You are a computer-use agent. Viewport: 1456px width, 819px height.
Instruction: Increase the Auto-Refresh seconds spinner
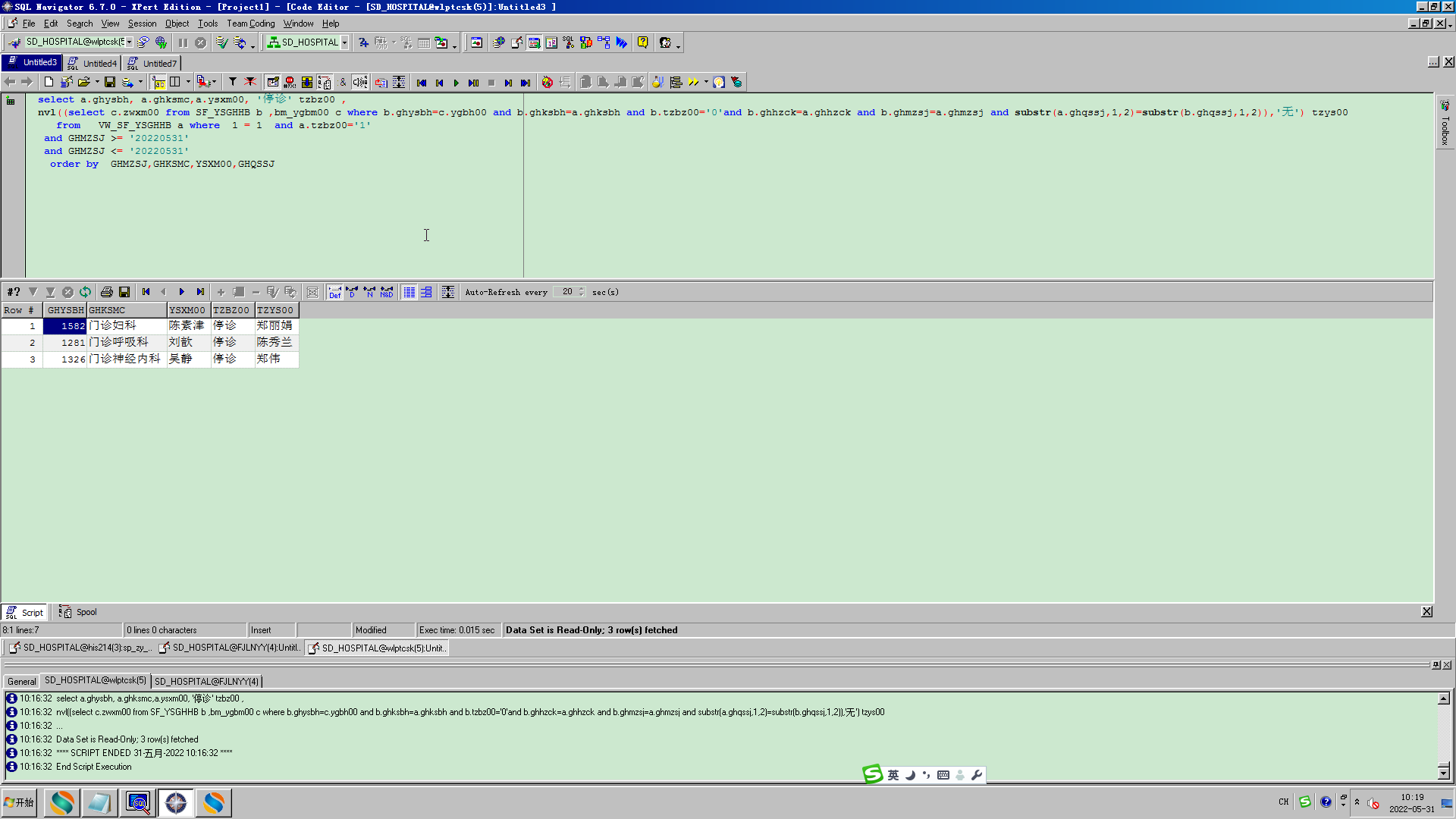[x=582, y=289]
